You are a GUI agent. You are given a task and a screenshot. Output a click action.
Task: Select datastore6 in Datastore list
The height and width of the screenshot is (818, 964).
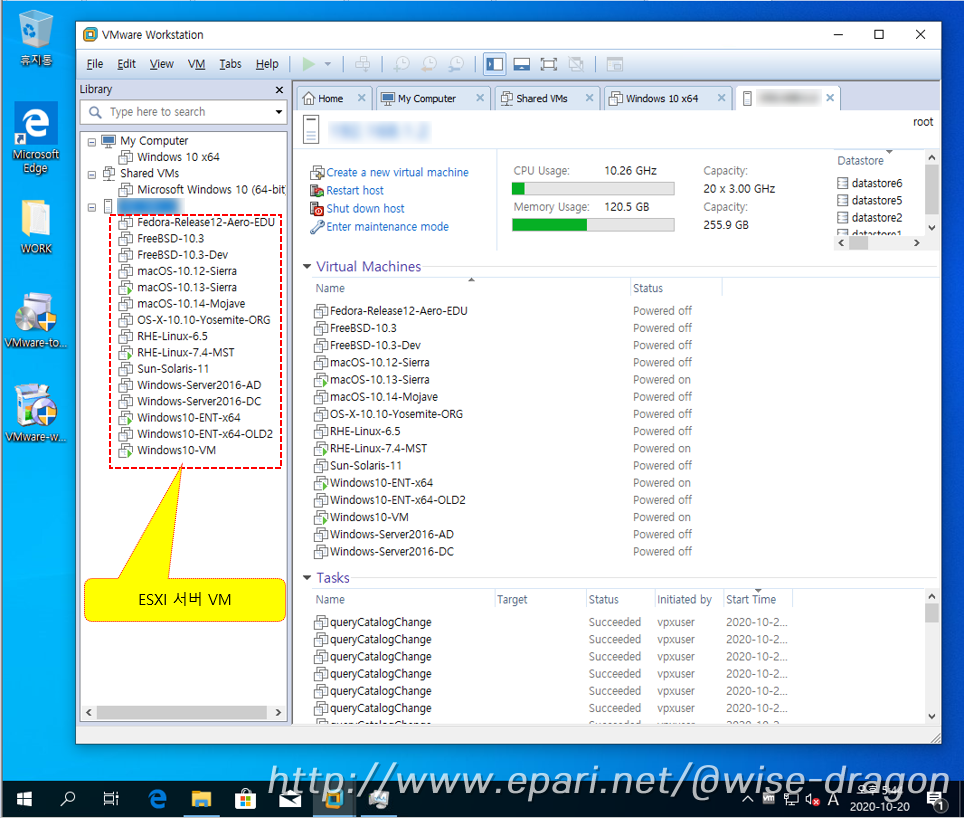(x=877, y=183)
